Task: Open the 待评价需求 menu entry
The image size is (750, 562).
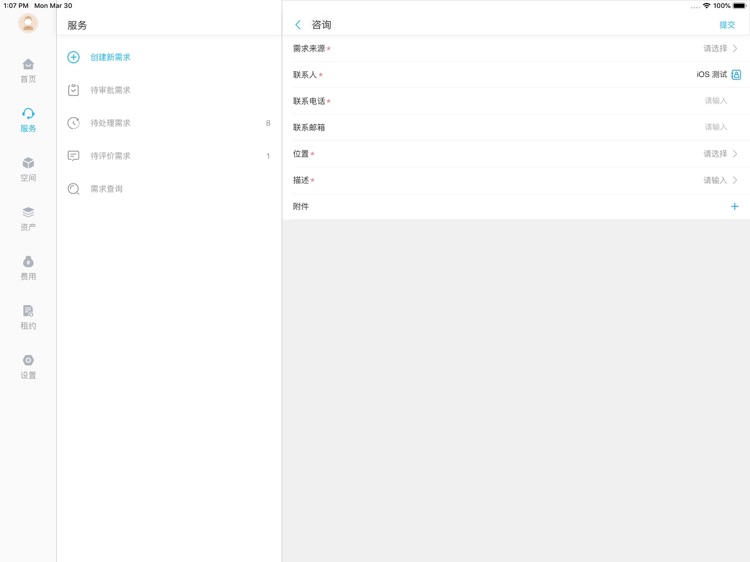Action: pyautogui.click(x=169, y=156)
